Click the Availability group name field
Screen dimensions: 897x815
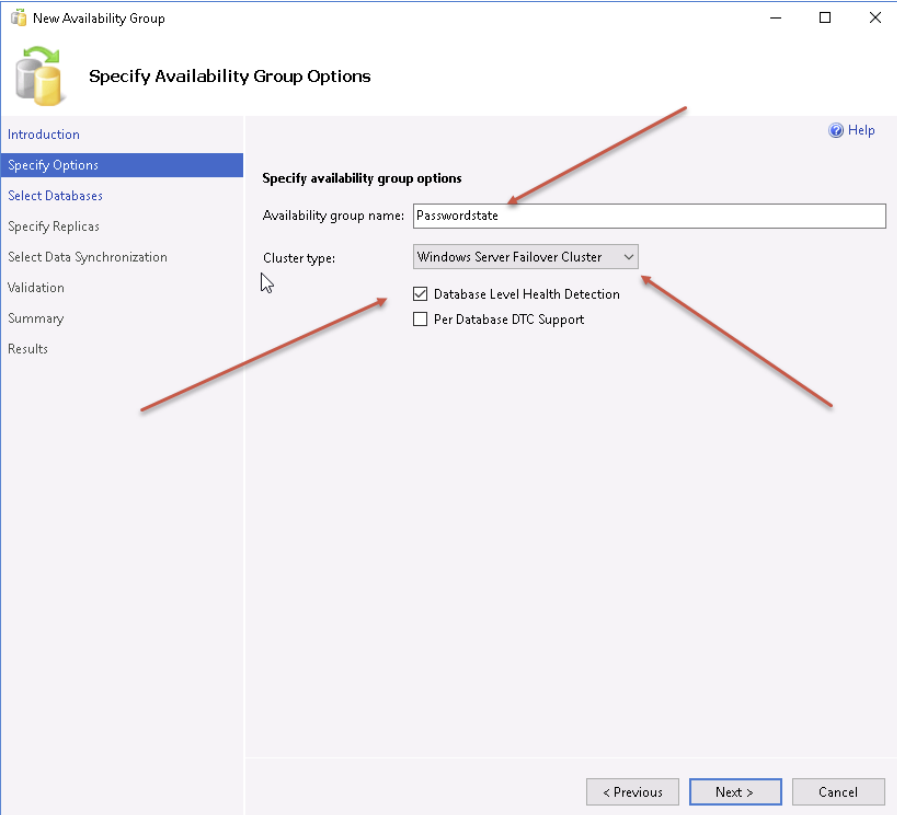(649, 216)
